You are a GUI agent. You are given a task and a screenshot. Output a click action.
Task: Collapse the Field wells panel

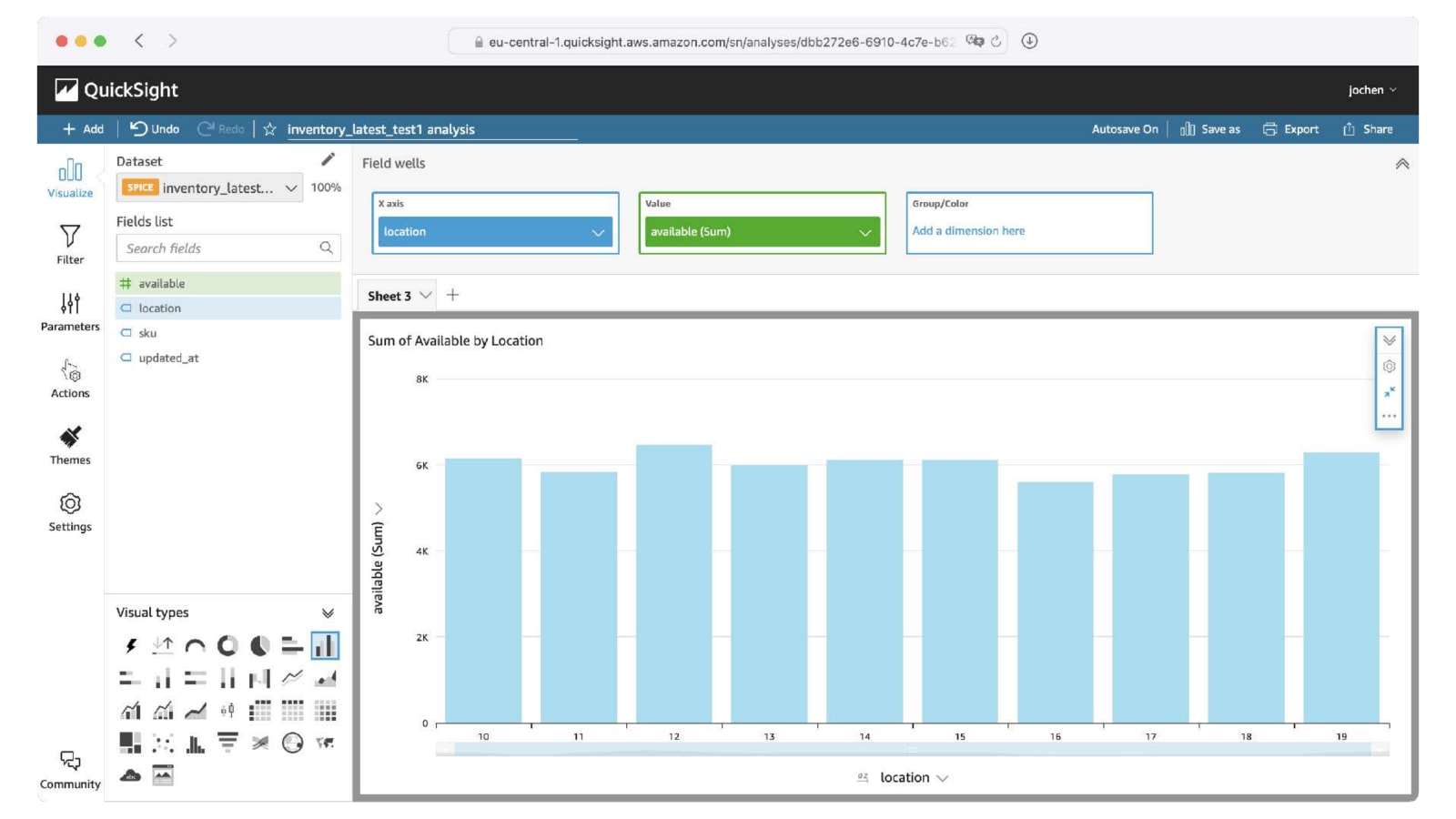coord(1402,164)
